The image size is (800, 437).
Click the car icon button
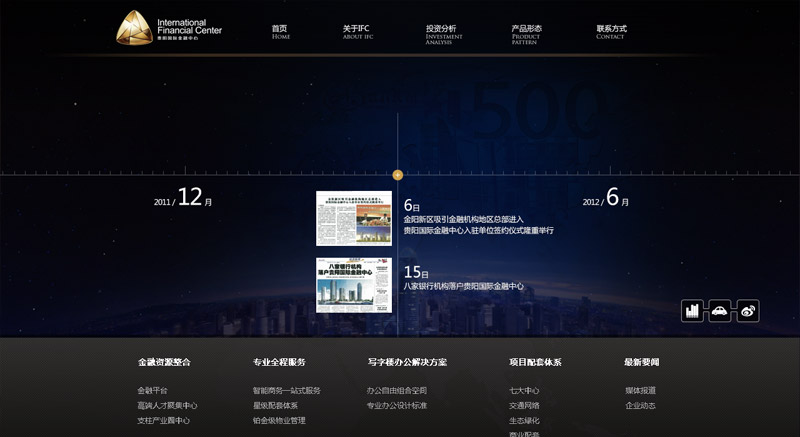pos(719,311)
